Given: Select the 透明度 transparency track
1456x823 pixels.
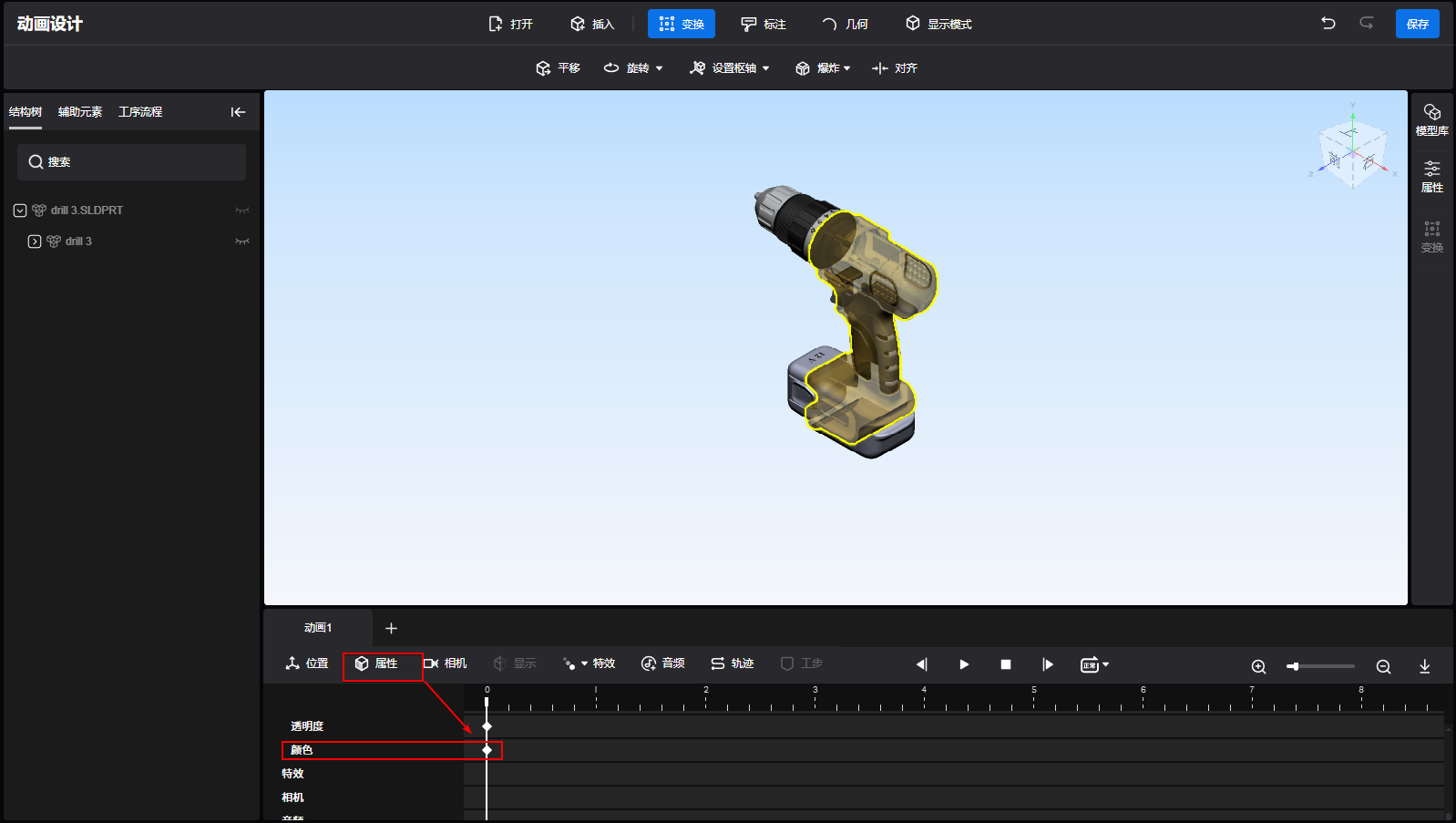Looking at the screenshot, I should [307, 726].
